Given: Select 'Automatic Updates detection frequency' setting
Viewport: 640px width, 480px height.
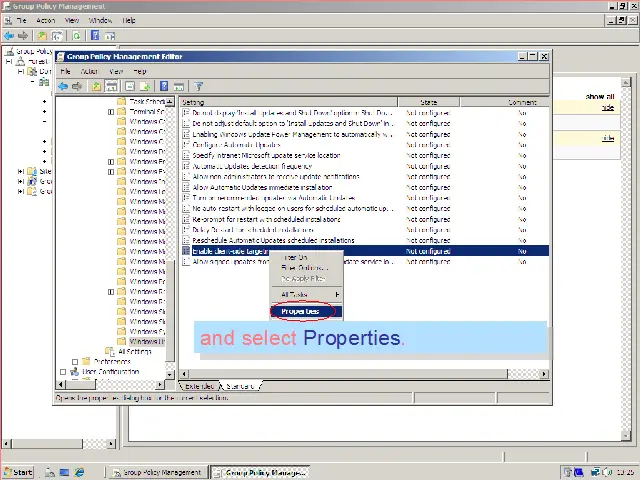Looking at the screenshot, I should tap(252, 166).
